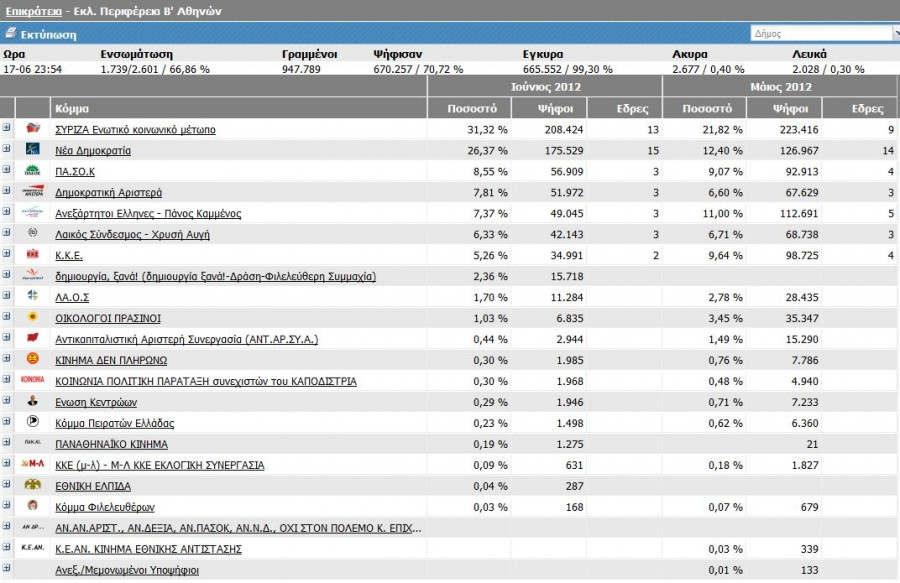The image size is (900, 583).
Task: Click the ΕΘΝΙΚΗ ΕΛΠΙΔΑ eagle logo
Action: click(33, 486)
